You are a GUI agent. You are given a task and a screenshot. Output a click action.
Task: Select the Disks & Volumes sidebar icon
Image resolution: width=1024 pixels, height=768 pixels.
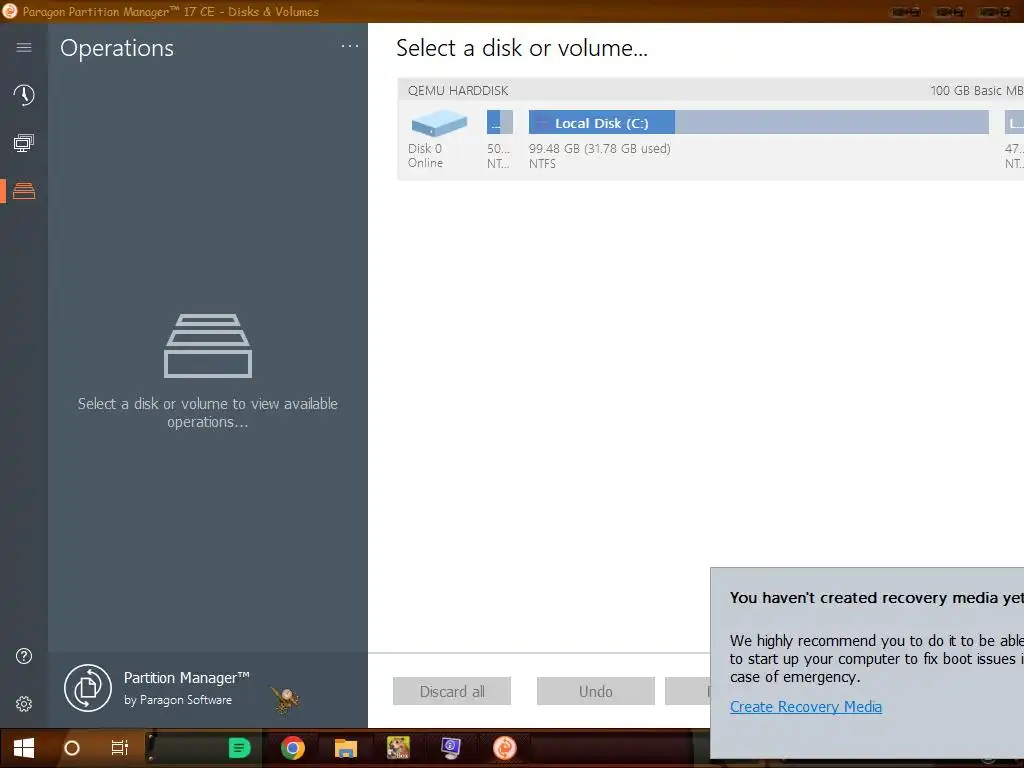24,191
